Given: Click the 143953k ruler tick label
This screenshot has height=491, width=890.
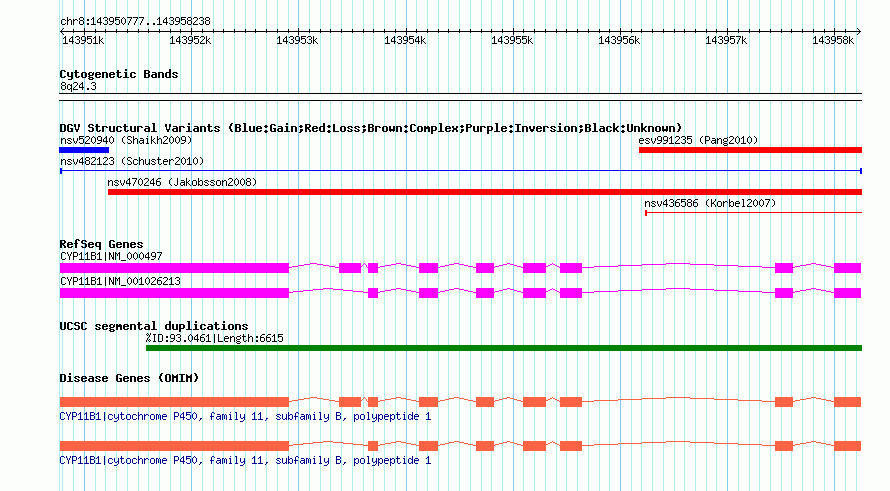Looking at the screenshot, I should click(297, 40).
